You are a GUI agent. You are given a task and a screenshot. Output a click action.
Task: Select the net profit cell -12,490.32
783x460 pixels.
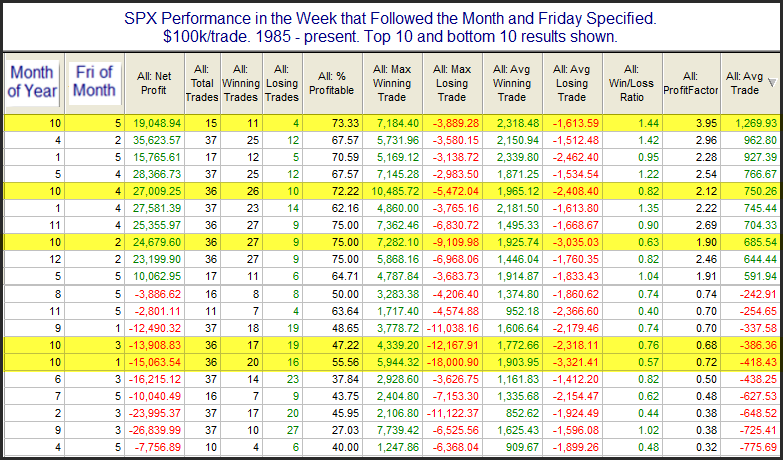(x=155, y=329)
